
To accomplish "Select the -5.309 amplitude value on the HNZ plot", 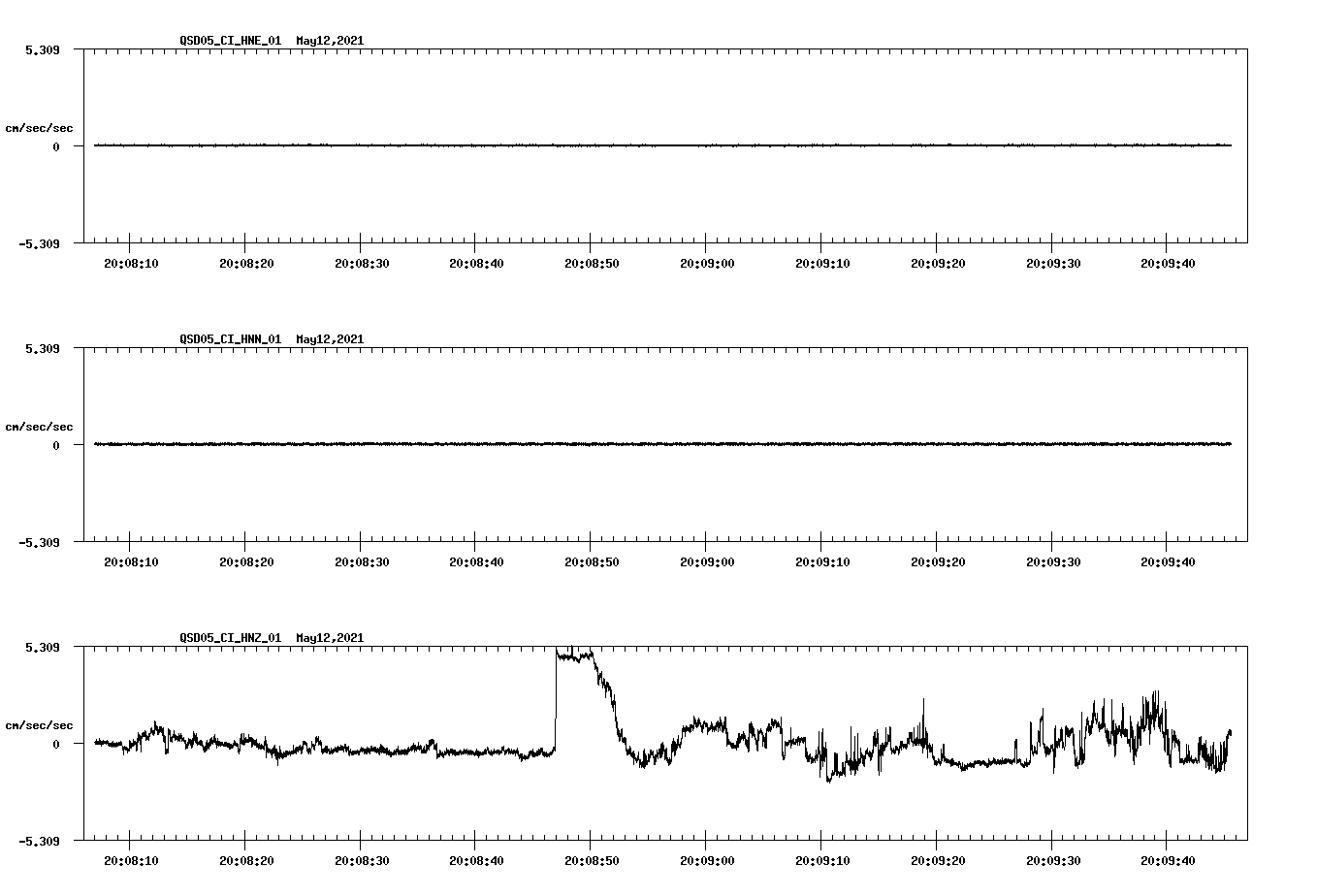I will (x=37, y=841).
